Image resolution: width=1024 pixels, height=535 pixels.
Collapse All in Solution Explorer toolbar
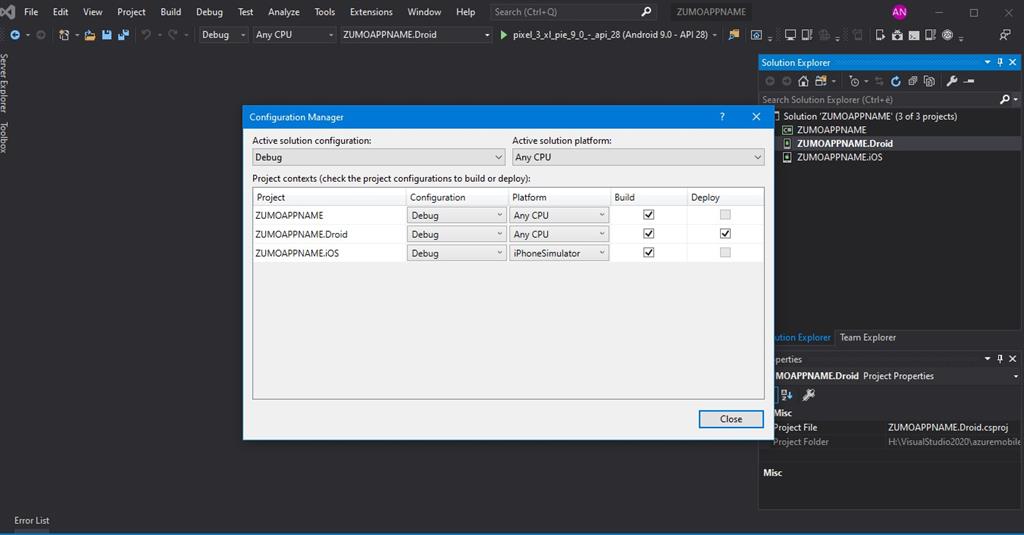coord(913,81)
